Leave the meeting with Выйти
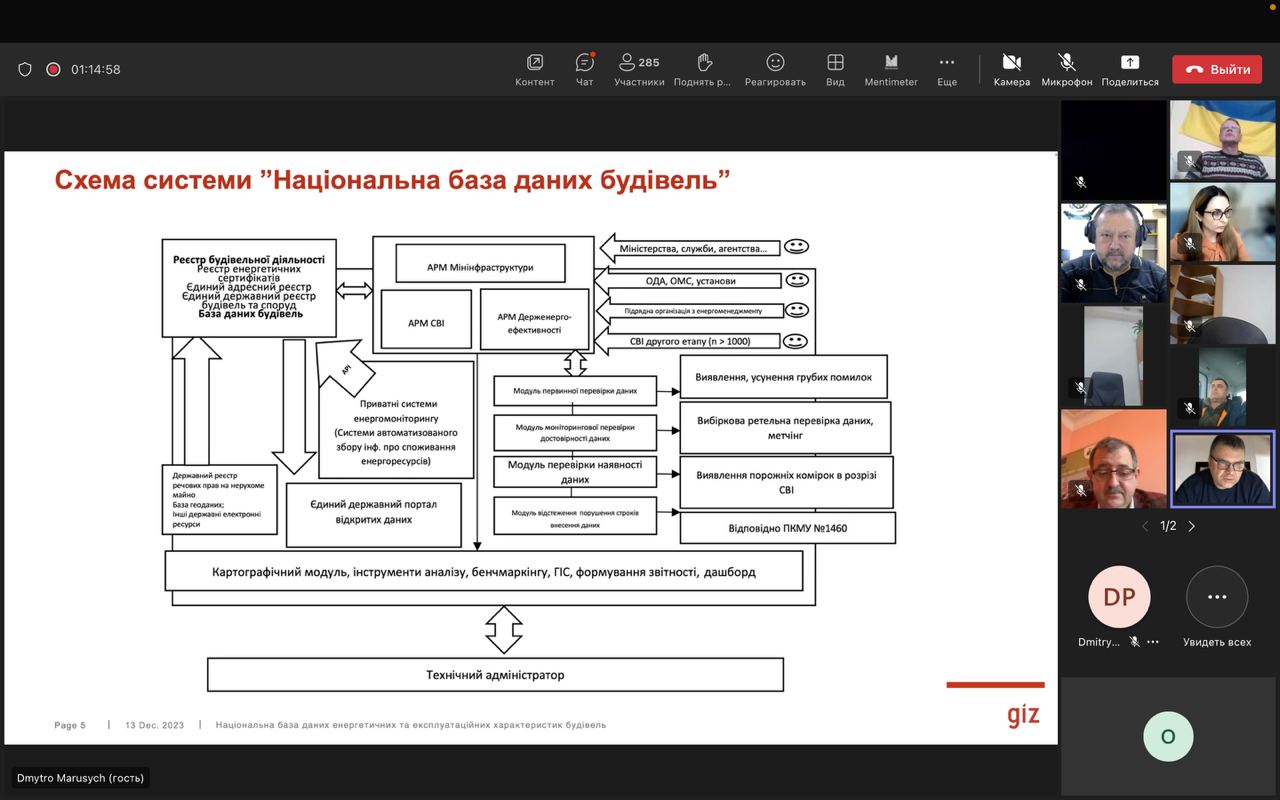 tap(1217, 69)
